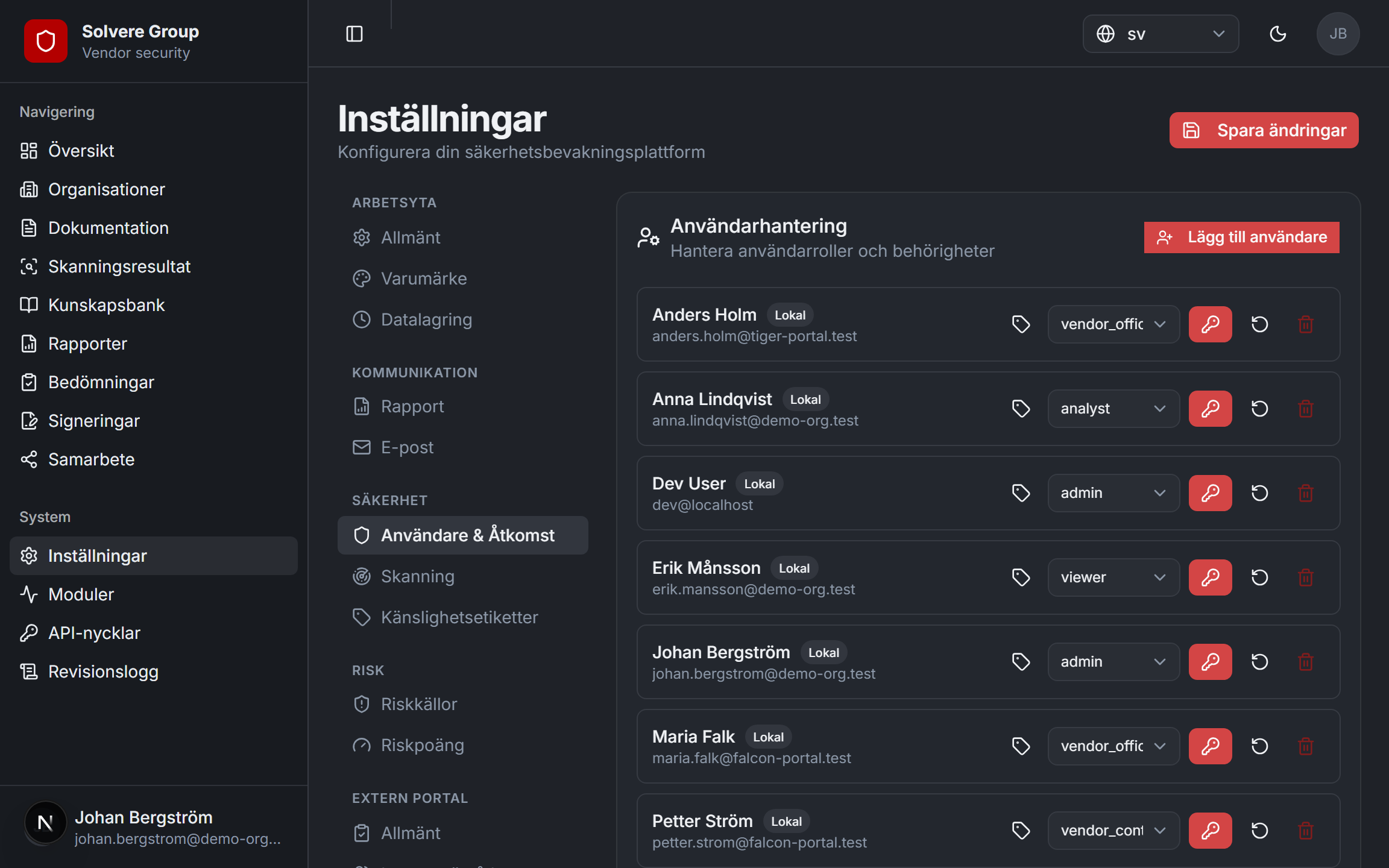The image size is (1389, 868).
Task: Click Lägg till användare button
Action: [1241, 237]
